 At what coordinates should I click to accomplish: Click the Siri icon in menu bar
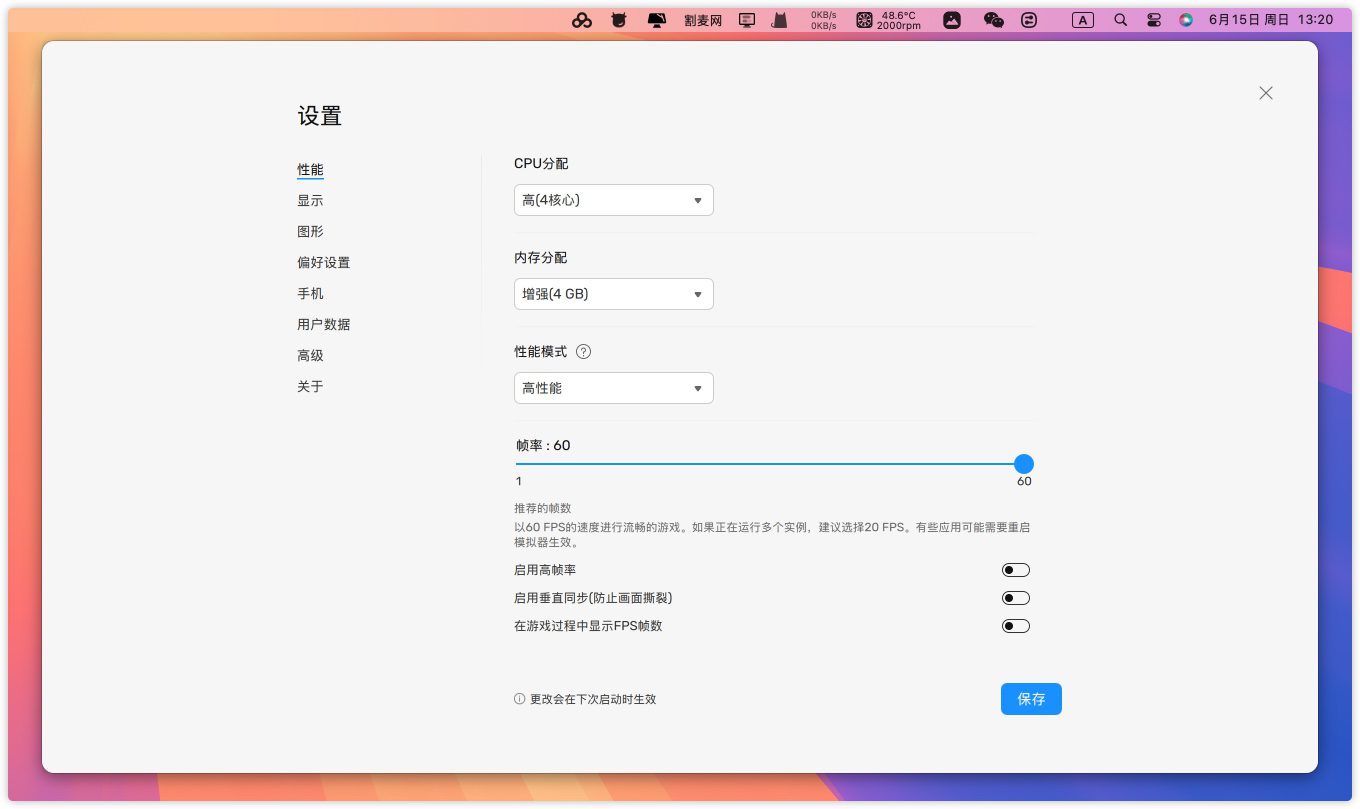point(1186,20)
